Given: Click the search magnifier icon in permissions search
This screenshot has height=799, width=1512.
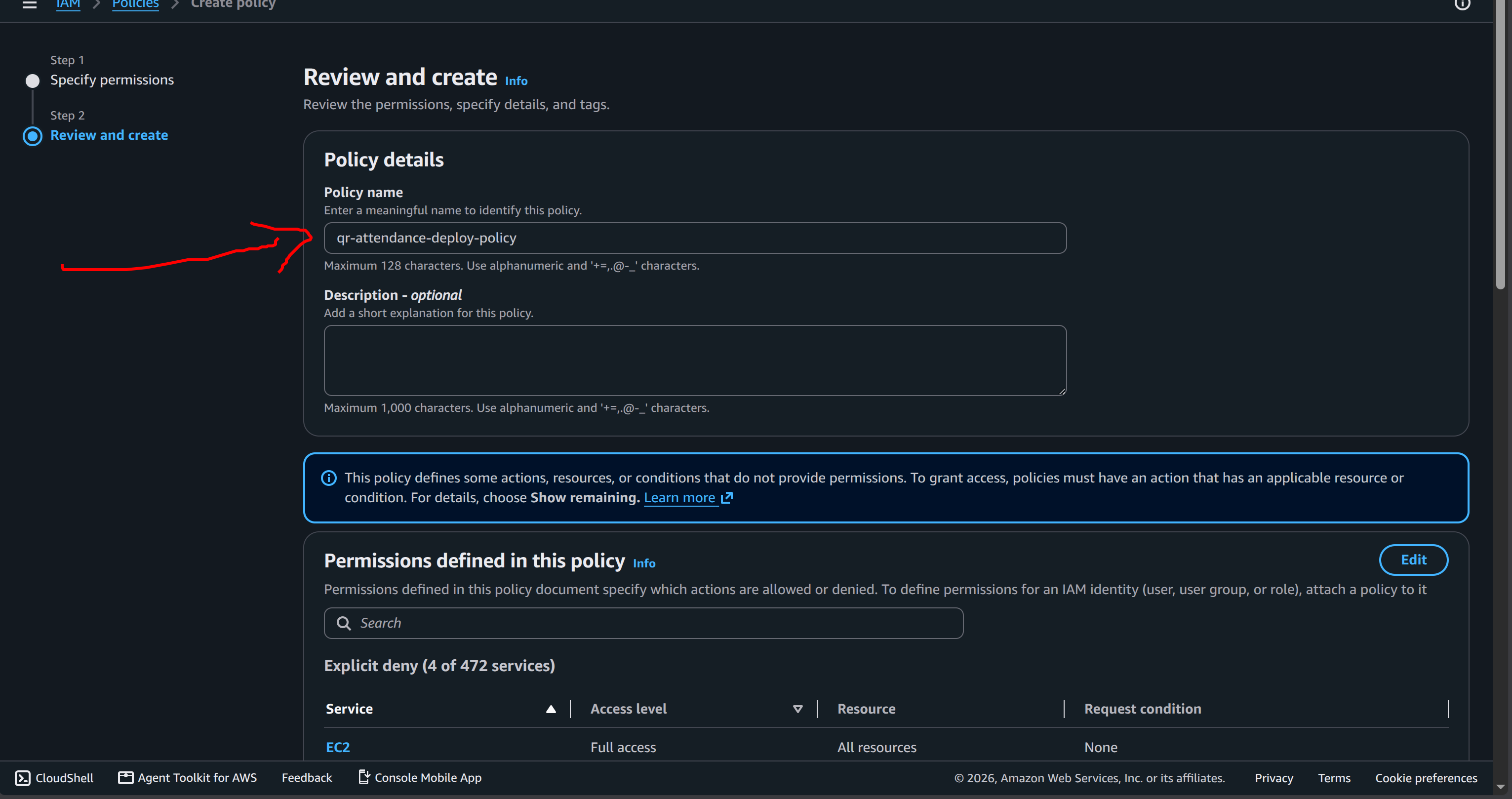Looking at the screenshot, I should pos(343,623).
